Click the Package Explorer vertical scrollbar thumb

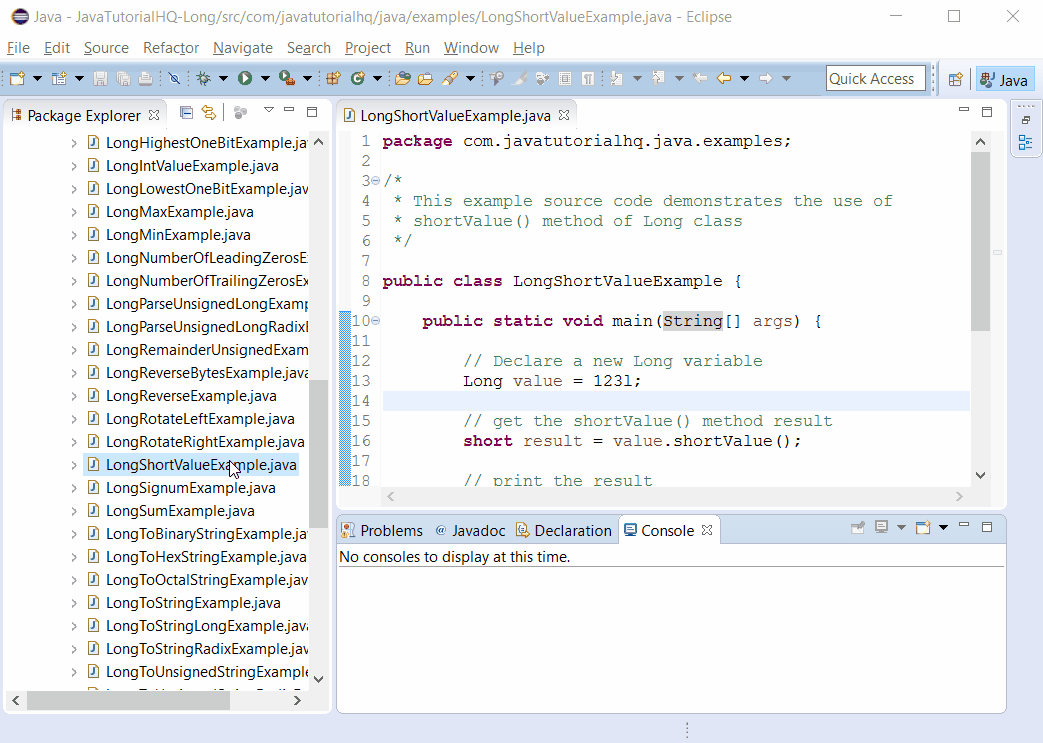point(319,454)
